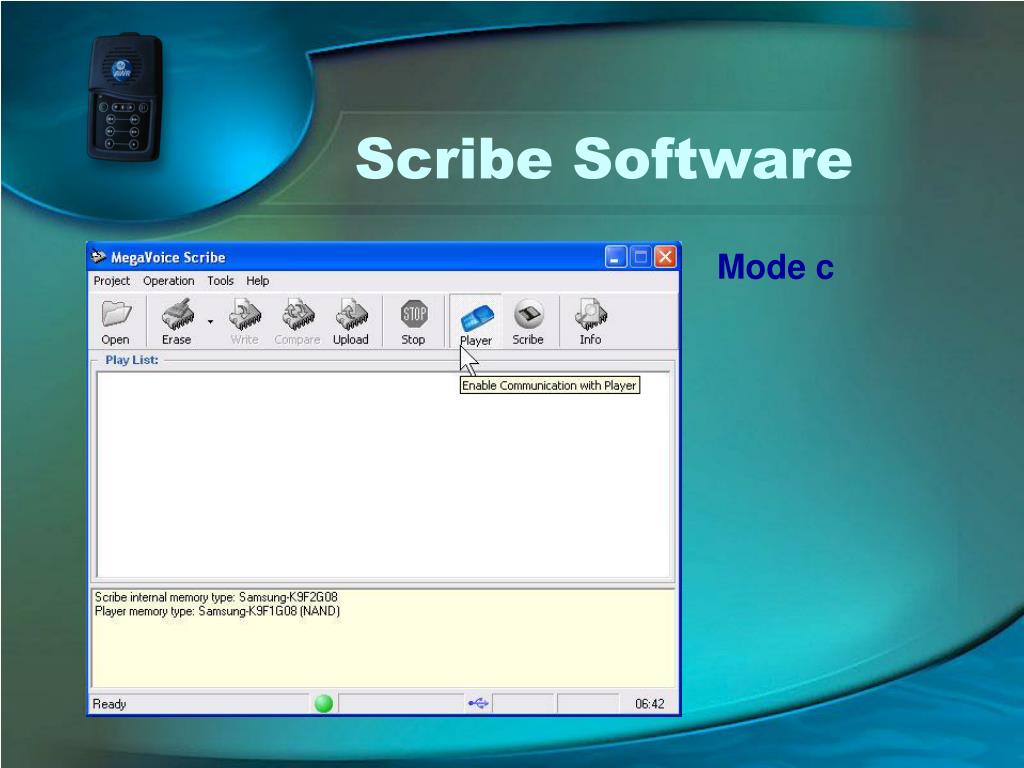Click the MegaVoice player device image

pos(125,97)
